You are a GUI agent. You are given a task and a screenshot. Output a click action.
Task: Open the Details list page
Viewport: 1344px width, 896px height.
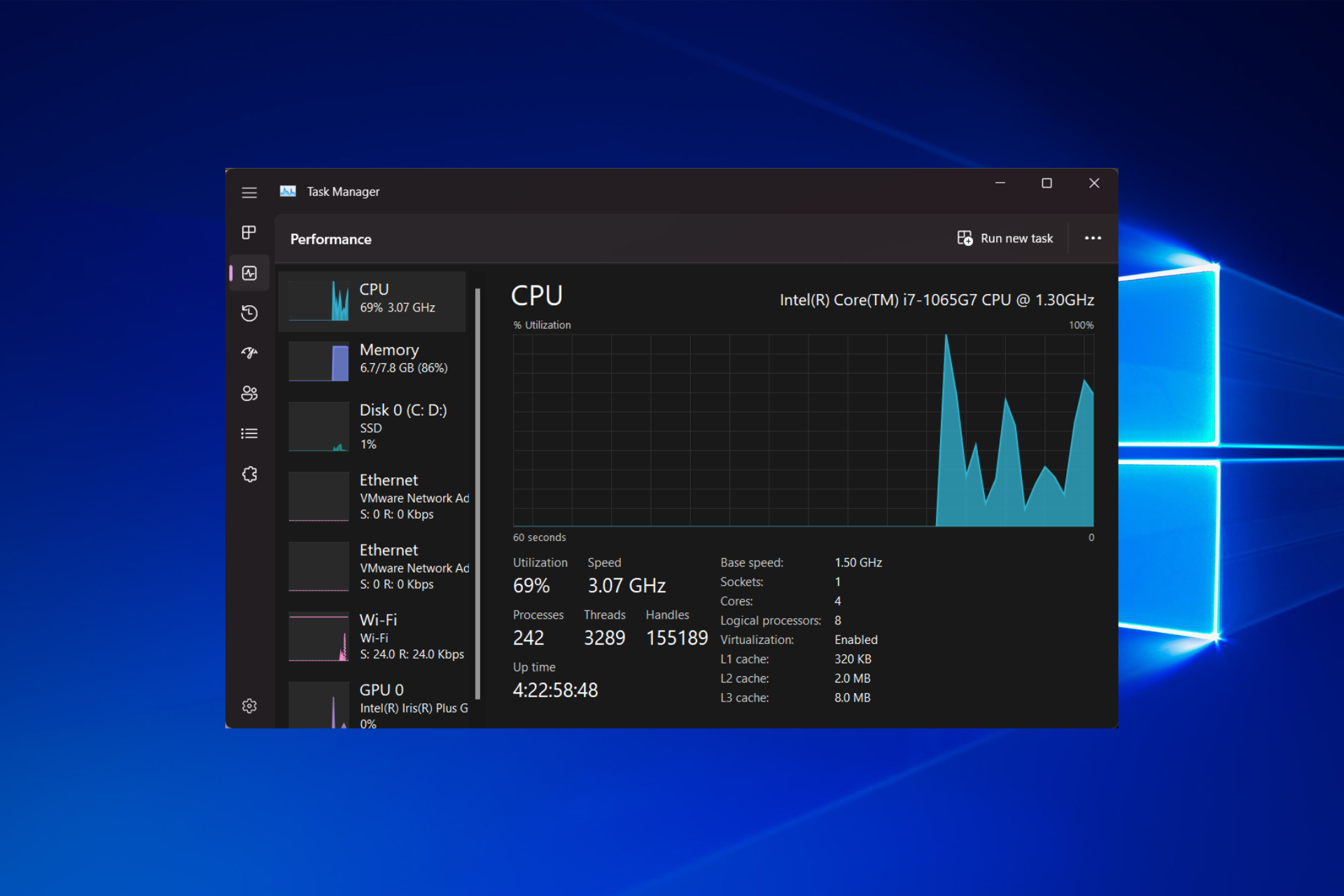coord(249,434)
